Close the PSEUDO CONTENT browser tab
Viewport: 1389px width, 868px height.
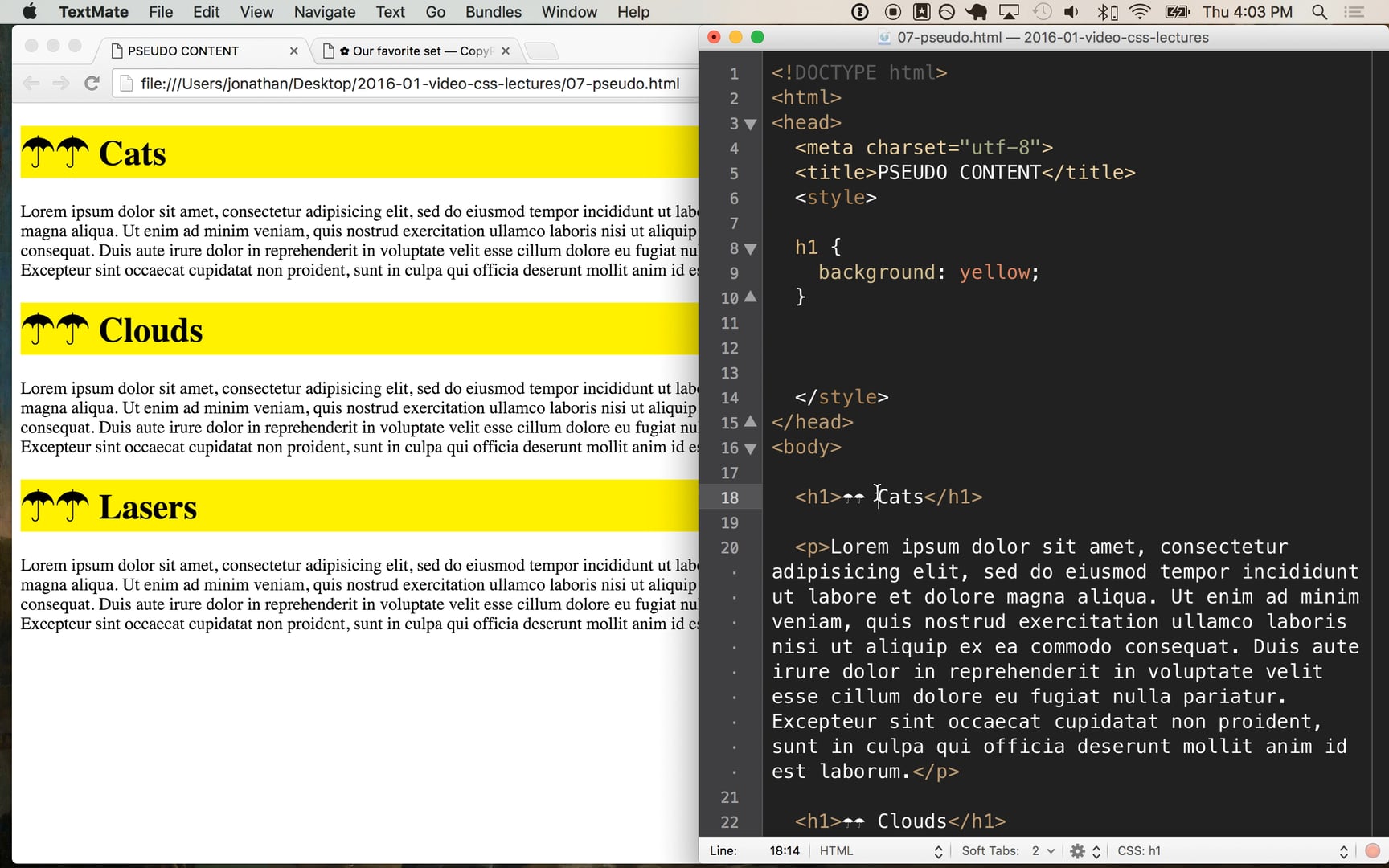pos(294,51)
